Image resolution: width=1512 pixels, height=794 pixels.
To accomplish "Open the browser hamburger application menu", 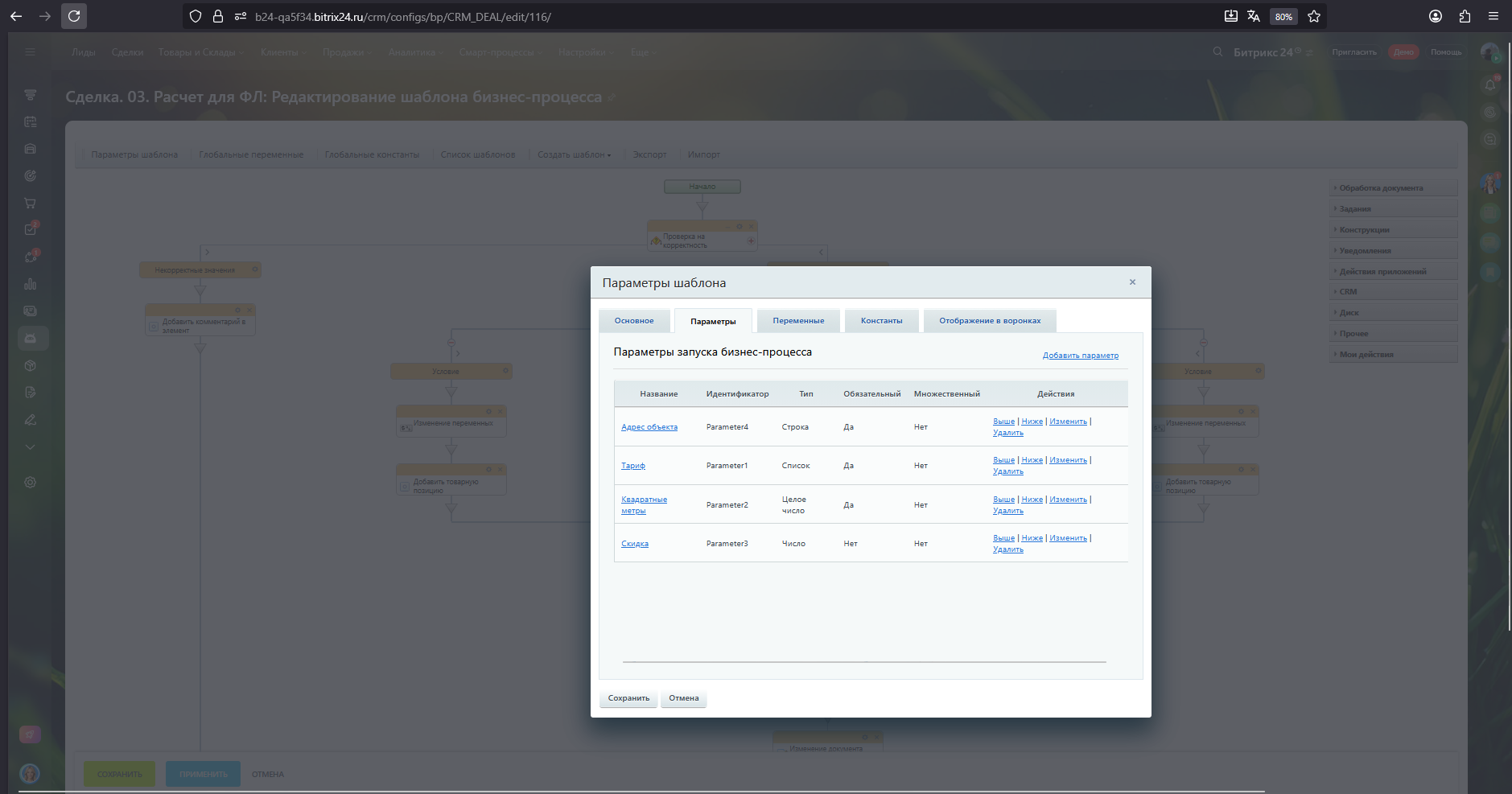I will [x=1493, y=16].
